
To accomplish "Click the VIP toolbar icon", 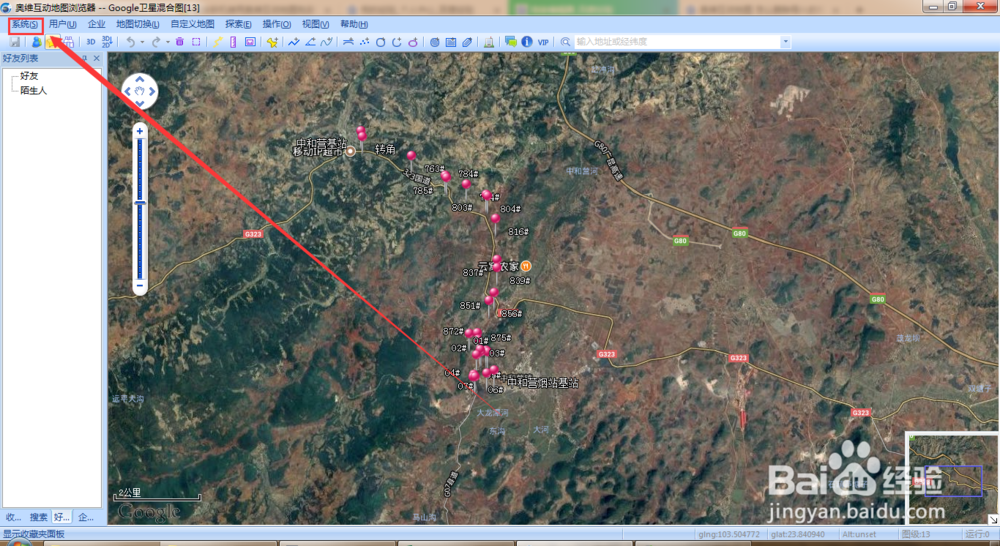I will (543, 42).
